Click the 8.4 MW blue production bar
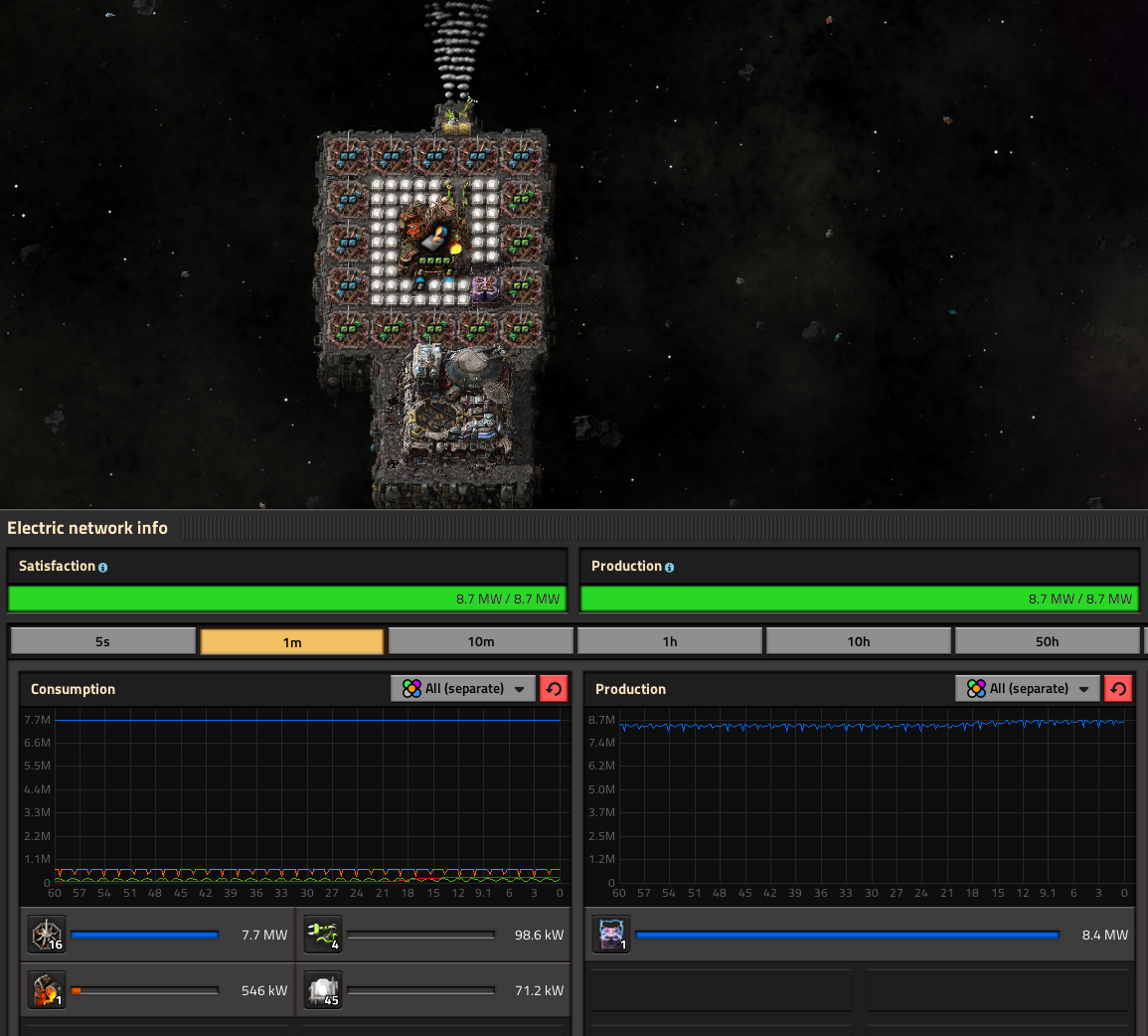Image resolution: width=1148 pixels, height=1036 pixels. tap(847, 935)
